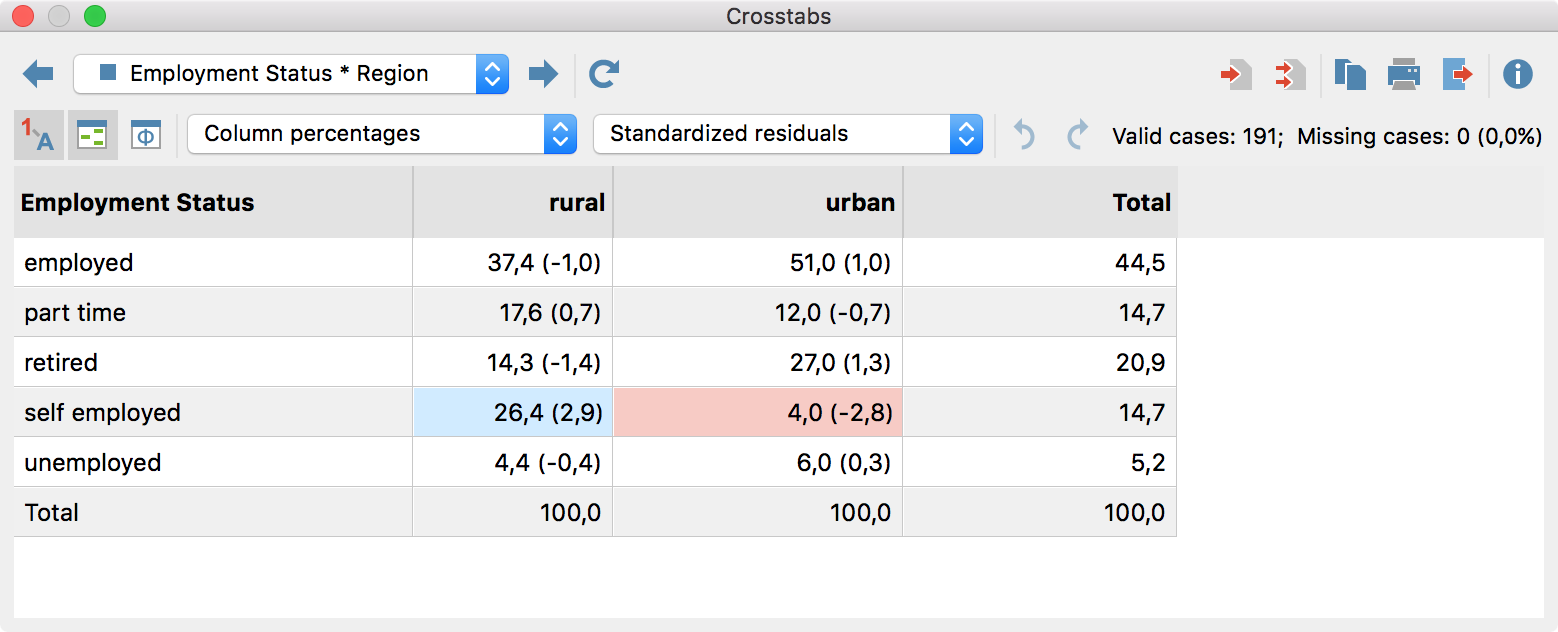Click the refresh icon
Image resolution: width=1558 pixels, height=632 pixels.
click(x=604, y=74)
